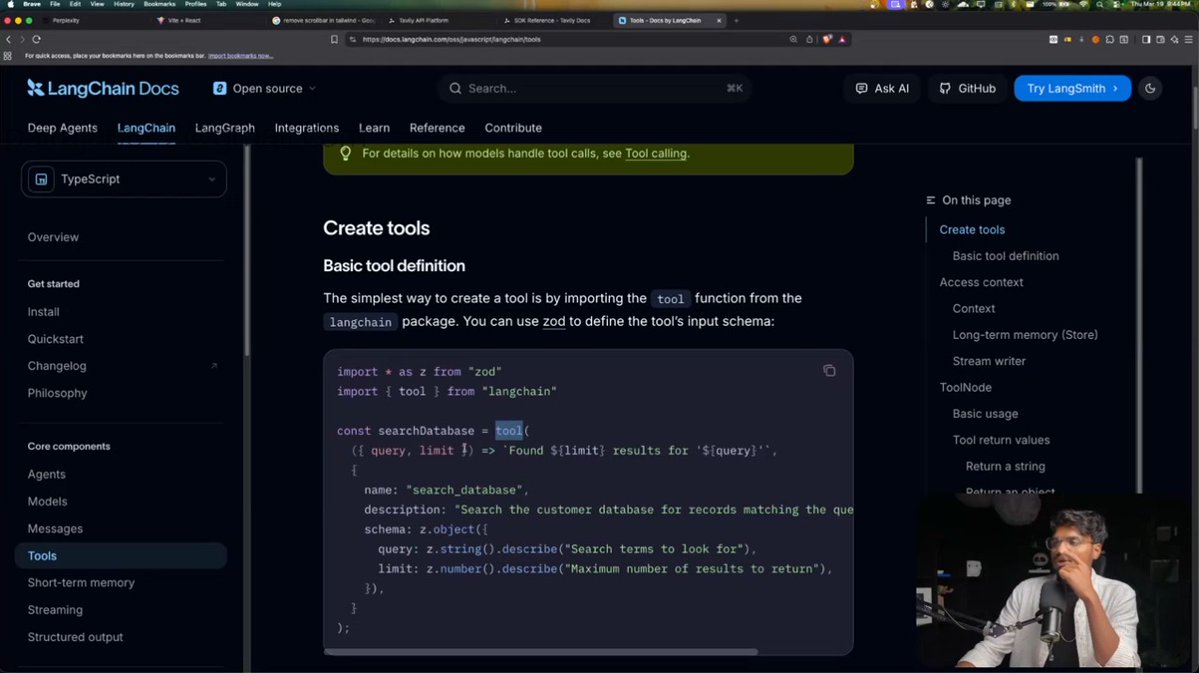Screen dimensions: 1199x673
Task: Click the GitHub icon button
Action: click(945, 89)
